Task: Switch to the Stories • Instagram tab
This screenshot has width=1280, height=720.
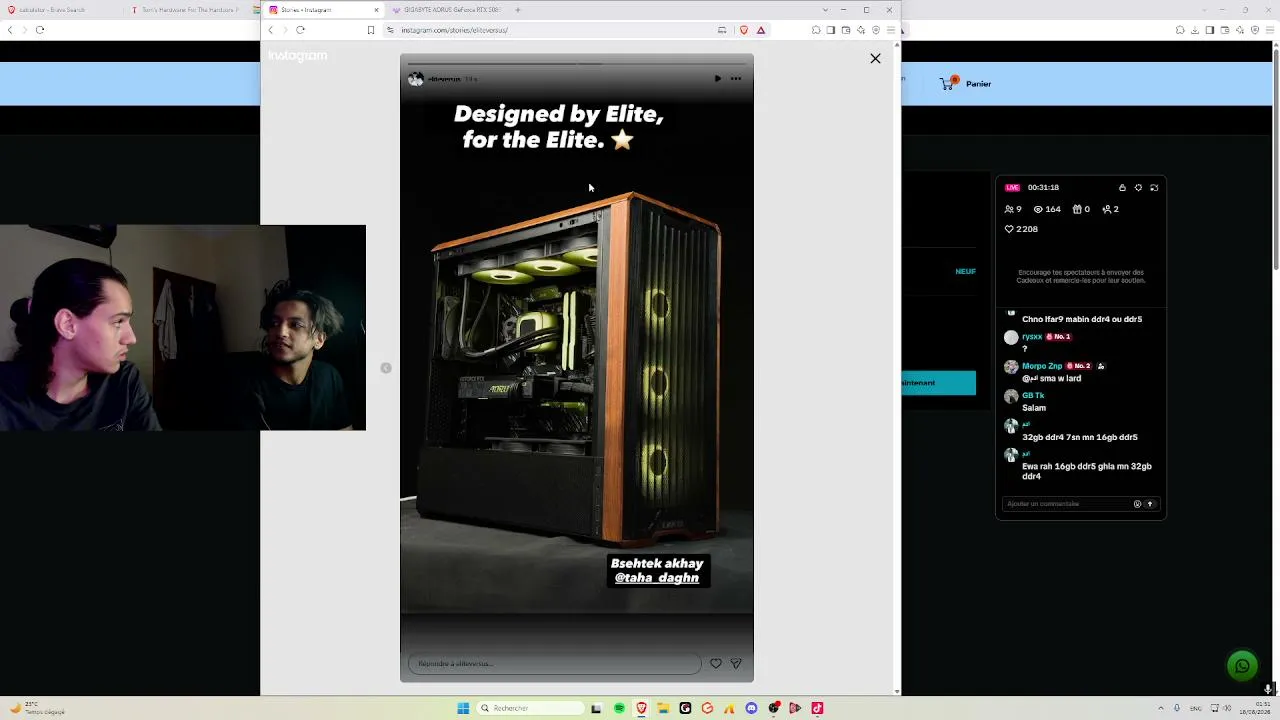Action: (x=320, y=10)
